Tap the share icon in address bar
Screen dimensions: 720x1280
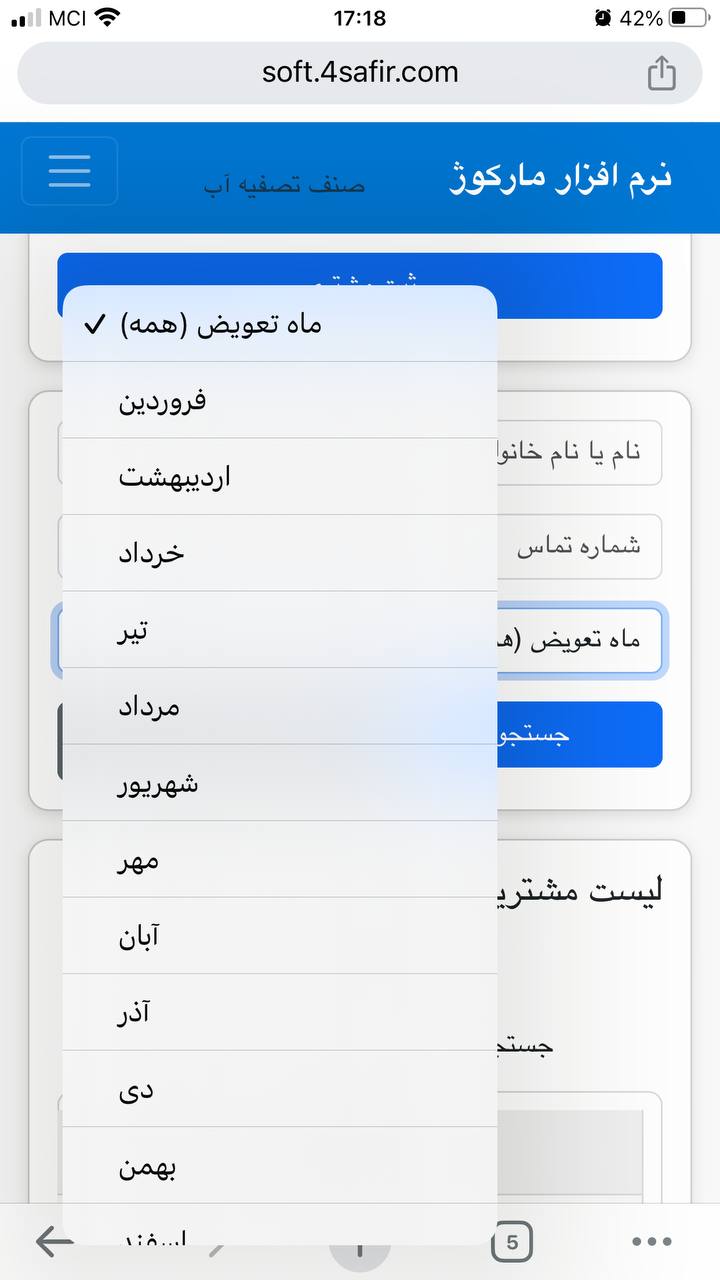[661, 73]
